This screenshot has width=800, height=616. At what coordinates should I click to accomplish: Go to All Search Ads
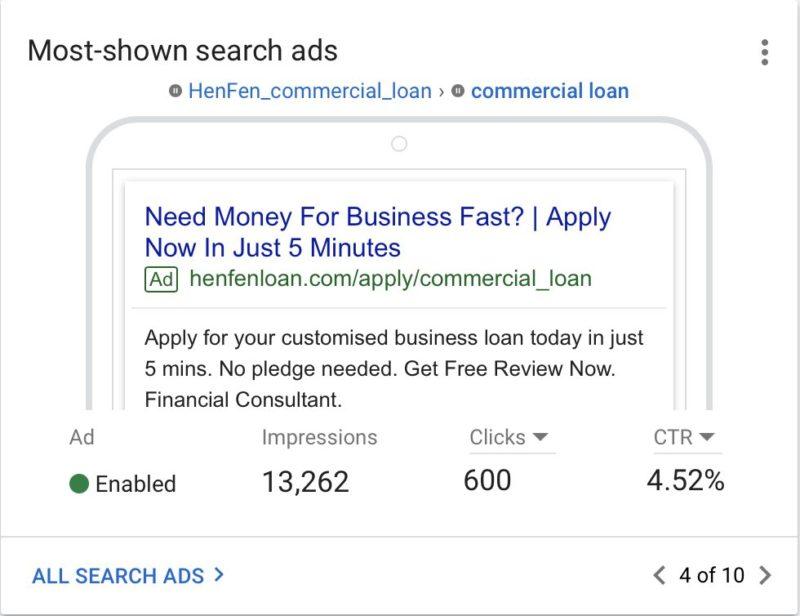(x=128, y=576)
